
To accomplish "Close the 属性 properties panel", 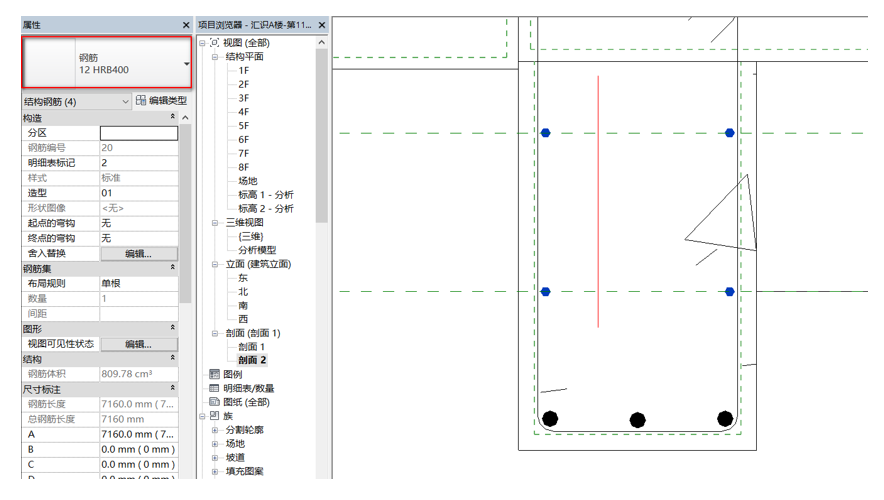I will (x=186, y=25).
